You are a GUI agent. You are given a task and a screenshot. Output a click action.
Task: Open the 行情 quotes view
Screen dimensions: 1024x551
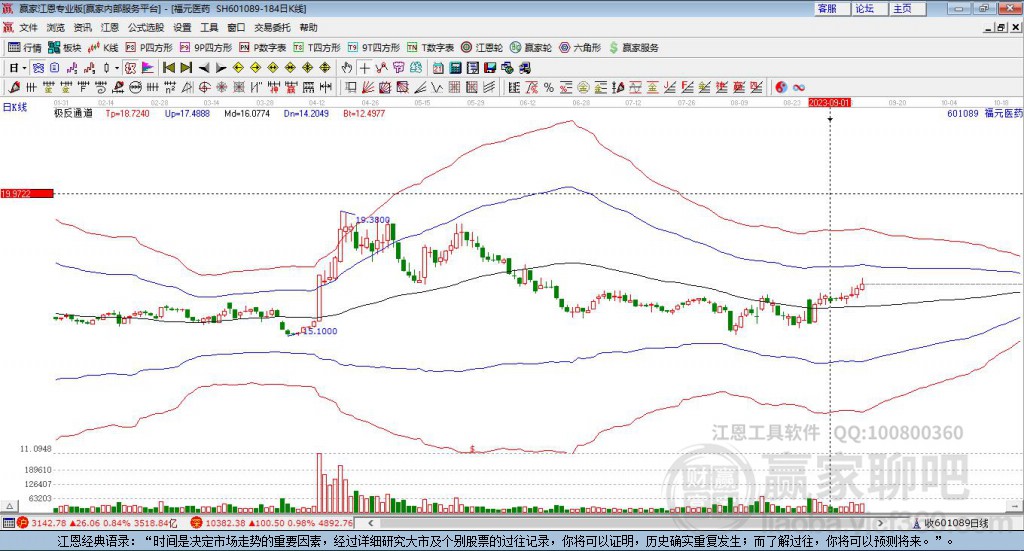(x=24, y=48)
